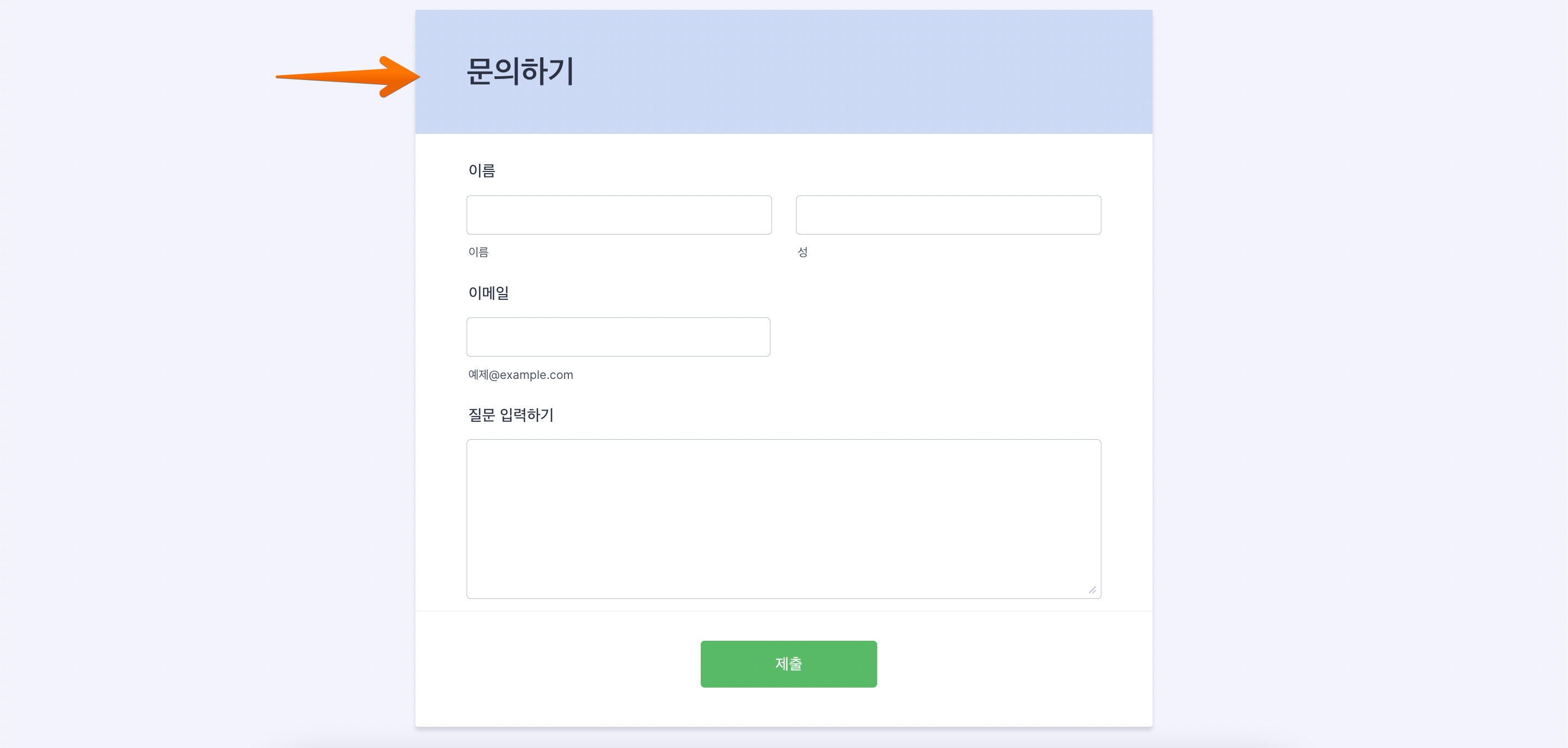Image resolution: width=1568 pixels, height=748 pixels.
Task: Click inside the 질문 입력하기 text area
Action: [x=783, y=519]
